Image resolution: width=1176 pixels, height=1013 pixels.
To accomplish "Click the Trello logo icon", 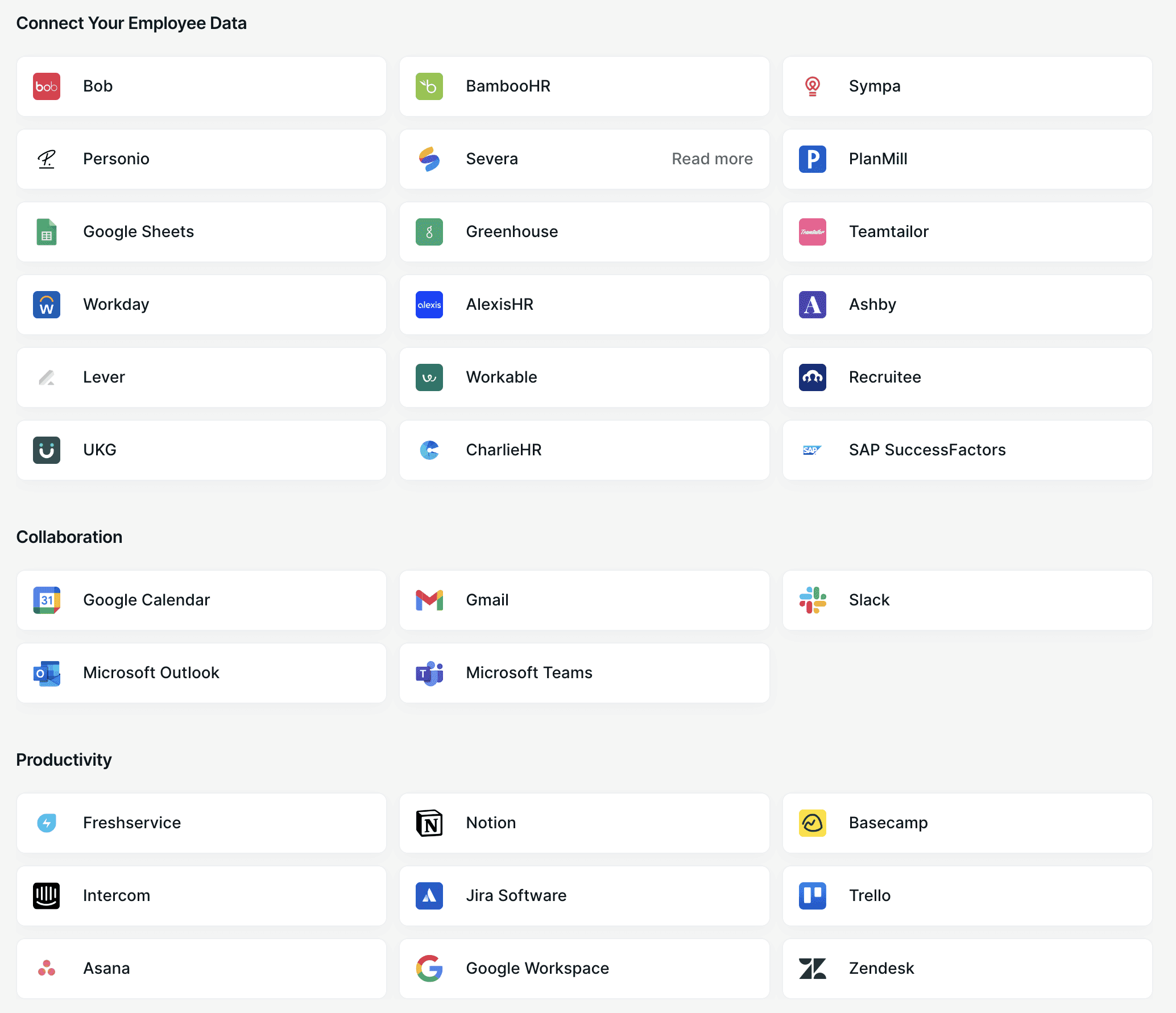I will (812, 896).
